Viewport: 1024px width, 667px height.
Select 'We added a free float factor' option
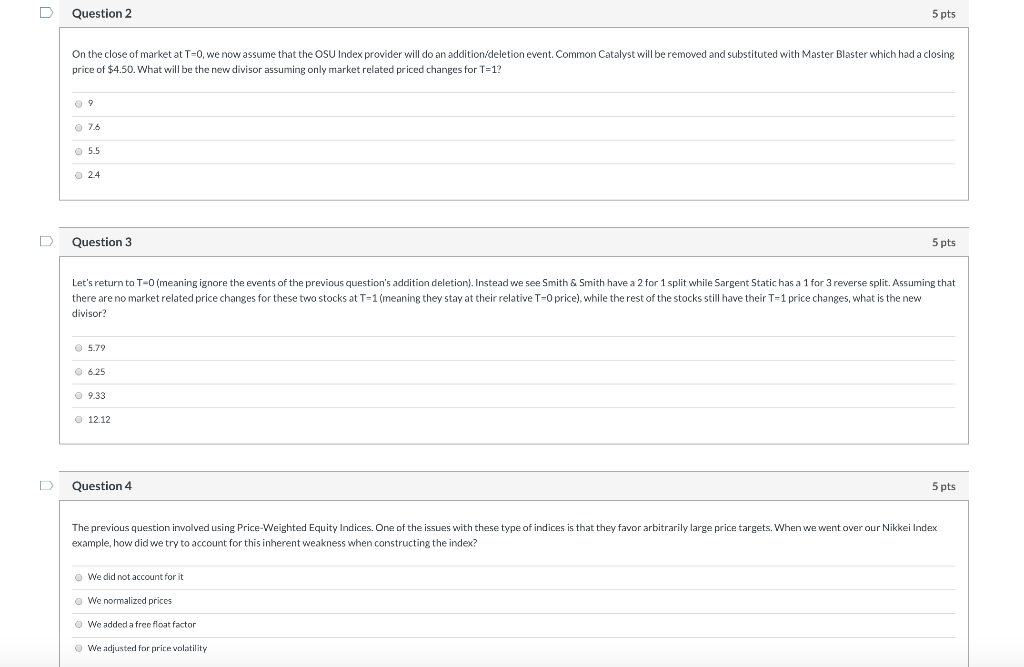tap(79, 624)
